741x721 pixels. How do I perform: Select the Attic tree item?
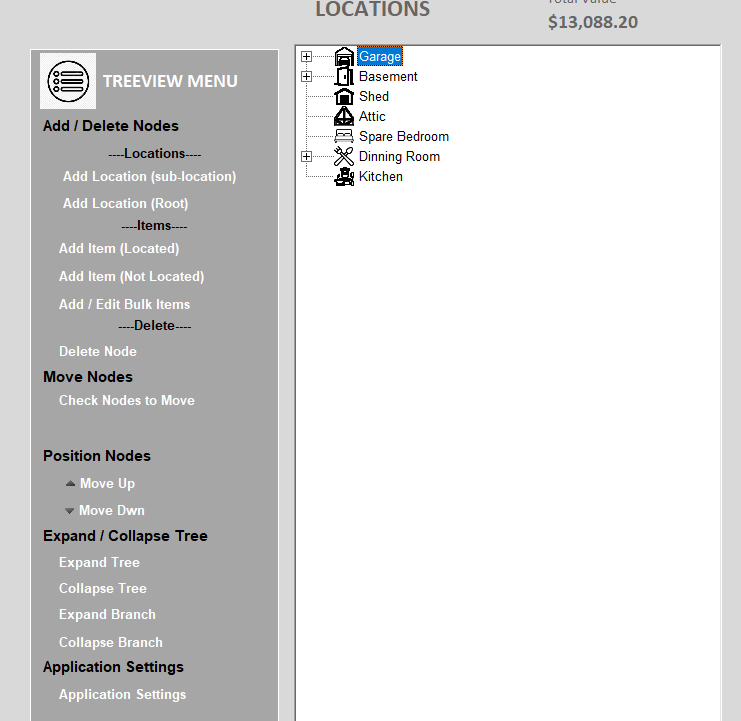372,116
